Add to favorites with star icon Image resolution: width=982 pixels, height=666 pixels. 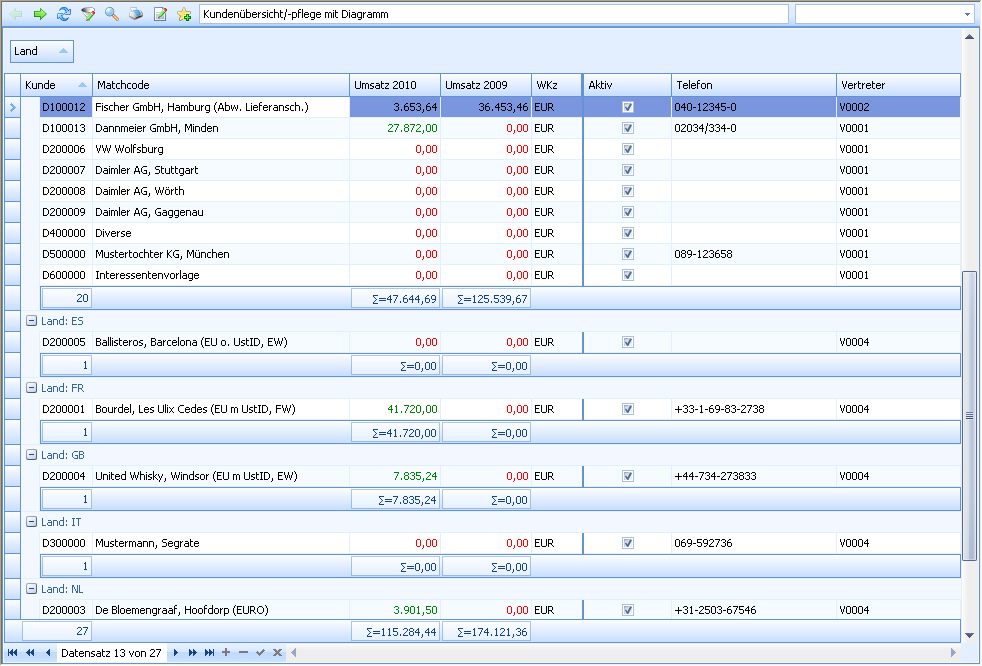pos(184,14)
